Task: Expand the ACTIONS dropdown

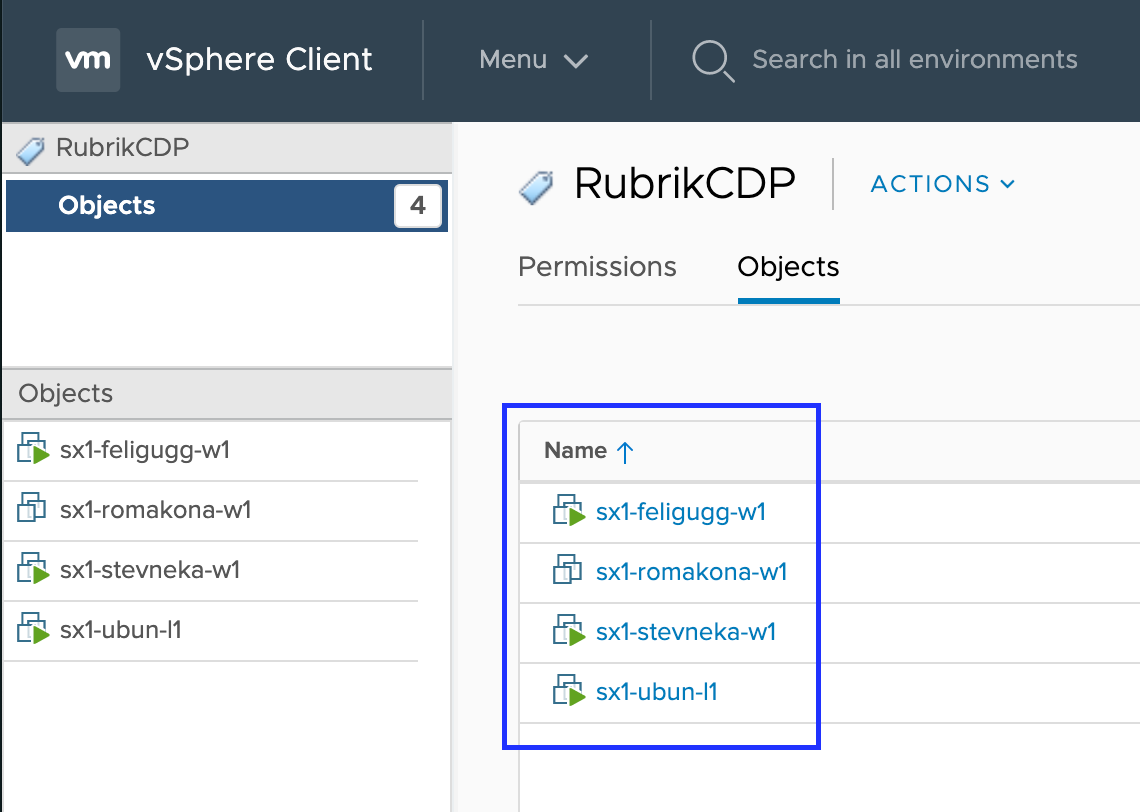Action: click(943, 184)
